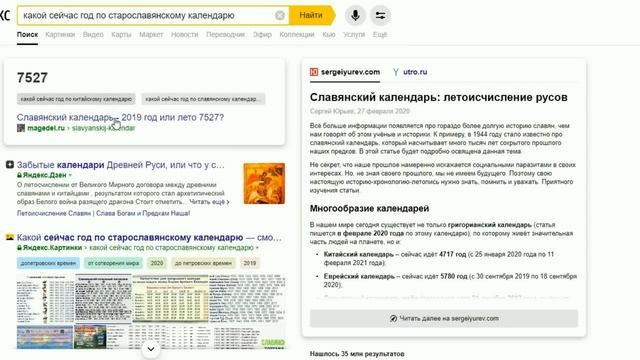Click the Читать ещё expander
This screenshot has width=640, height=360.
(209, 202)
